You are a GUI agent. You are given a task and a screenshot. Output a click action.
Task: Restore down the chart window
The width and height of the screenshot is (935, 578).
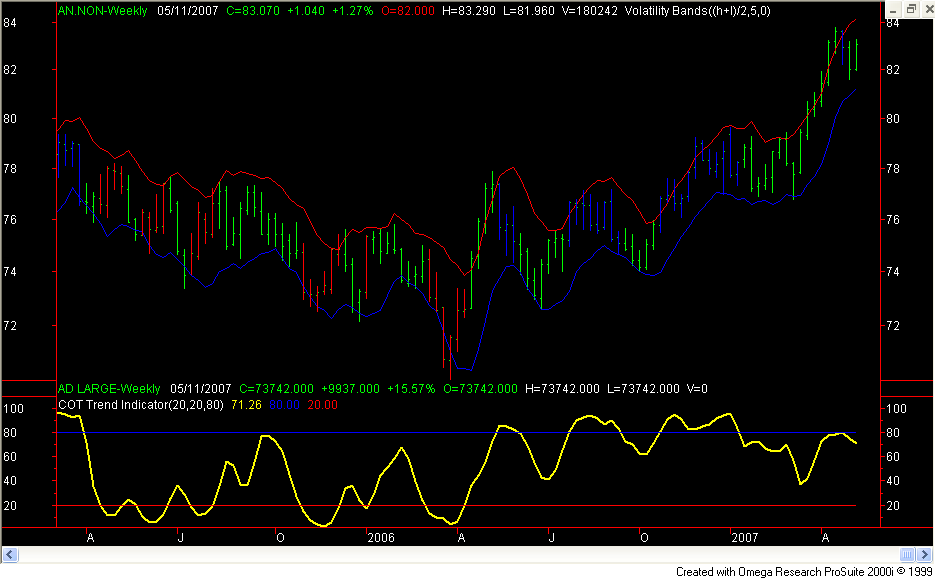click(911, 10)
